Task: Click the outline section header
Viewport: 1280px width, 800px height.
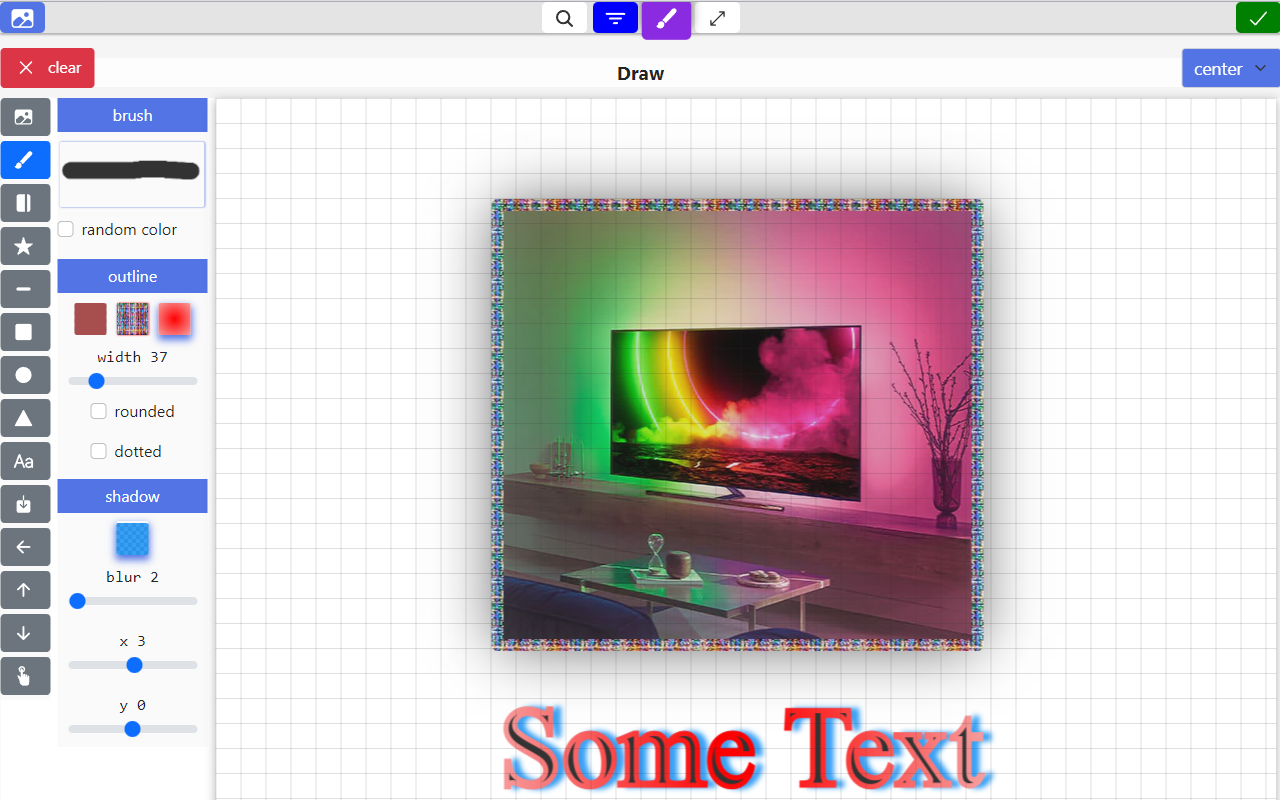Action: pyautogui.click(x=132, y=276)
